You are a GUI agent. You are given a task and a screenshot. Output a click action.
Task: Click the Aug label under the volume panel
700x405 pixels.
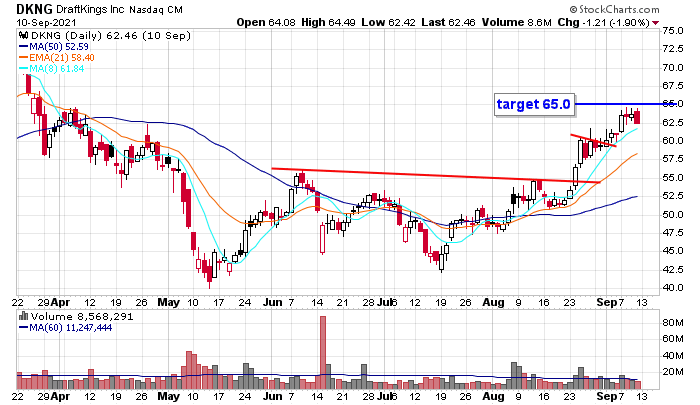[493, 397]
